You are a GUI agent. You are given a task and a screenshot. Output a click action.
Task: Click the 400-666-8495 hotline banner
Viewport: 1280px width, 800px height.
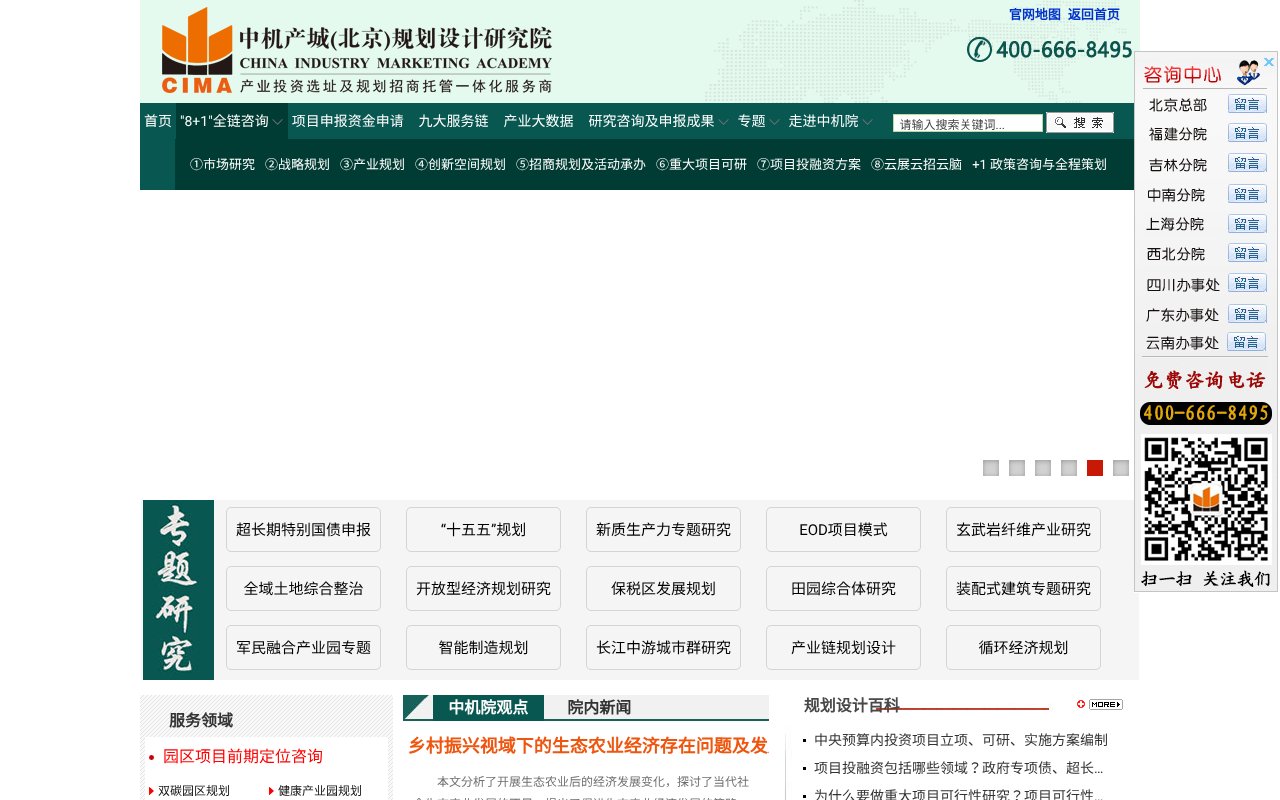tap(1205, 413)
